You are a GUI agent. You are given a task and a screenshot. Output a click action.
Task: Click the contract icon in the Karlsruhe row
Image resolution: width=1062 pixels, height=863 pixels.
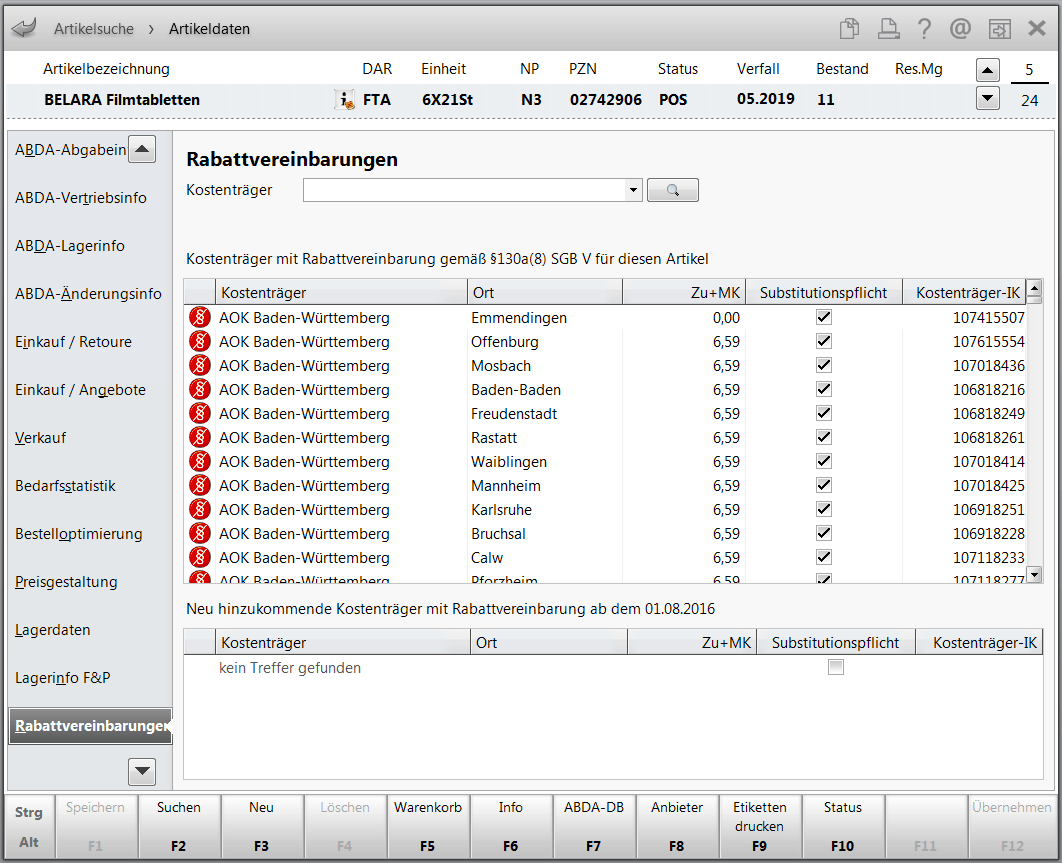pyautogui.click(x=200, y=509)
